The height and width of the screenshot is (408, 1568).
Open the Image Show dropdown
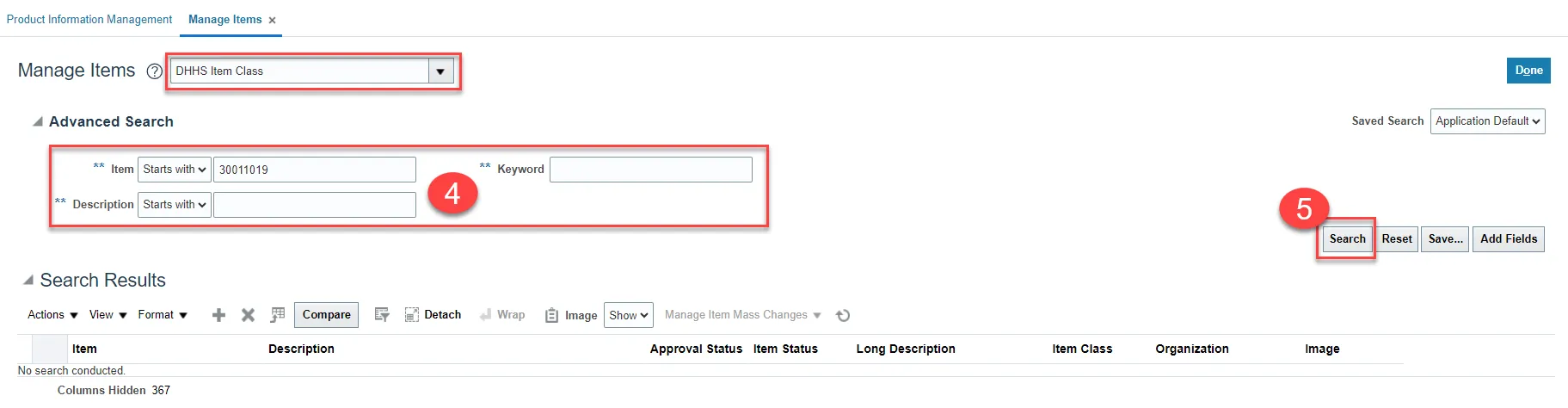coord(628,315)
